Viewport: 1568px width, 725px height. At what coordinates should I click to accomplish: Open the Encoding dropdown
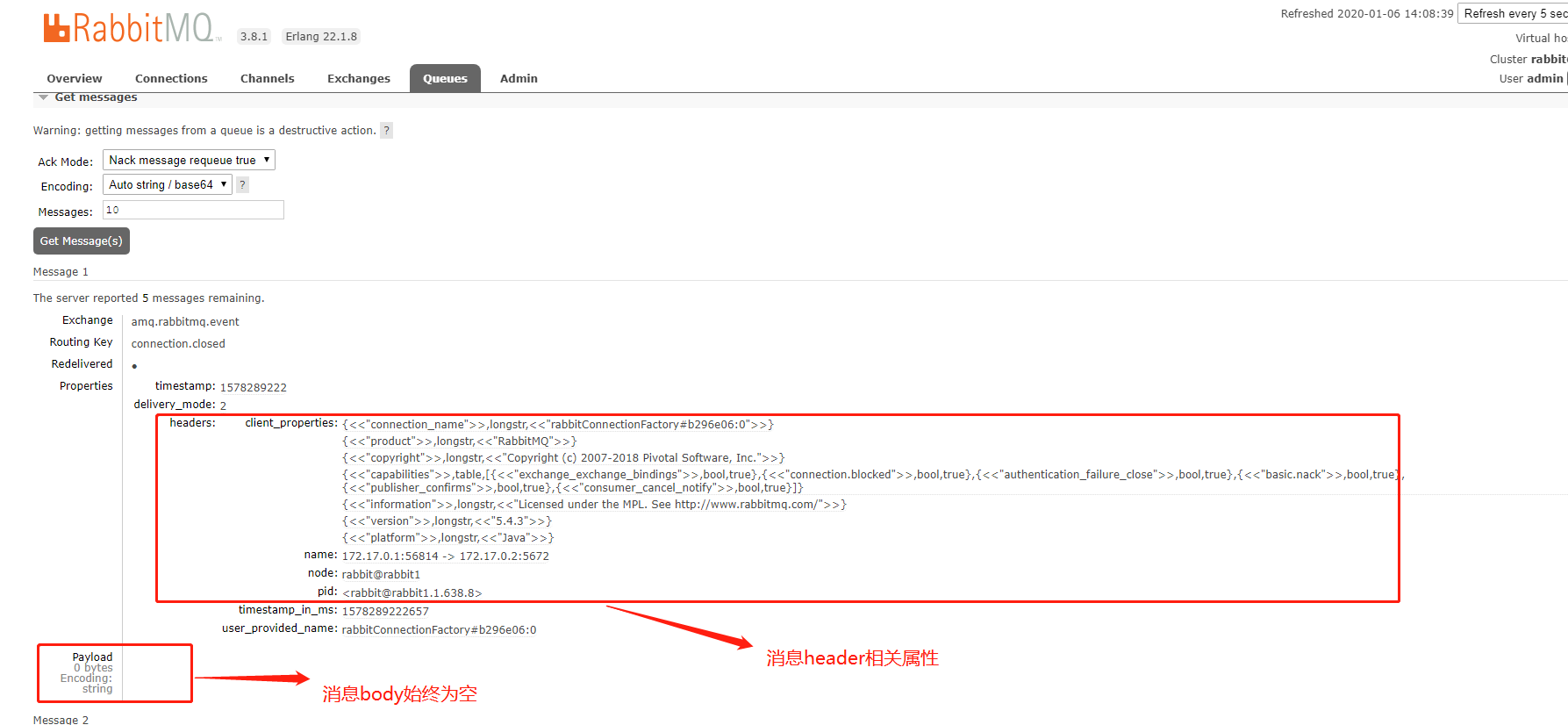pos(167,184)
